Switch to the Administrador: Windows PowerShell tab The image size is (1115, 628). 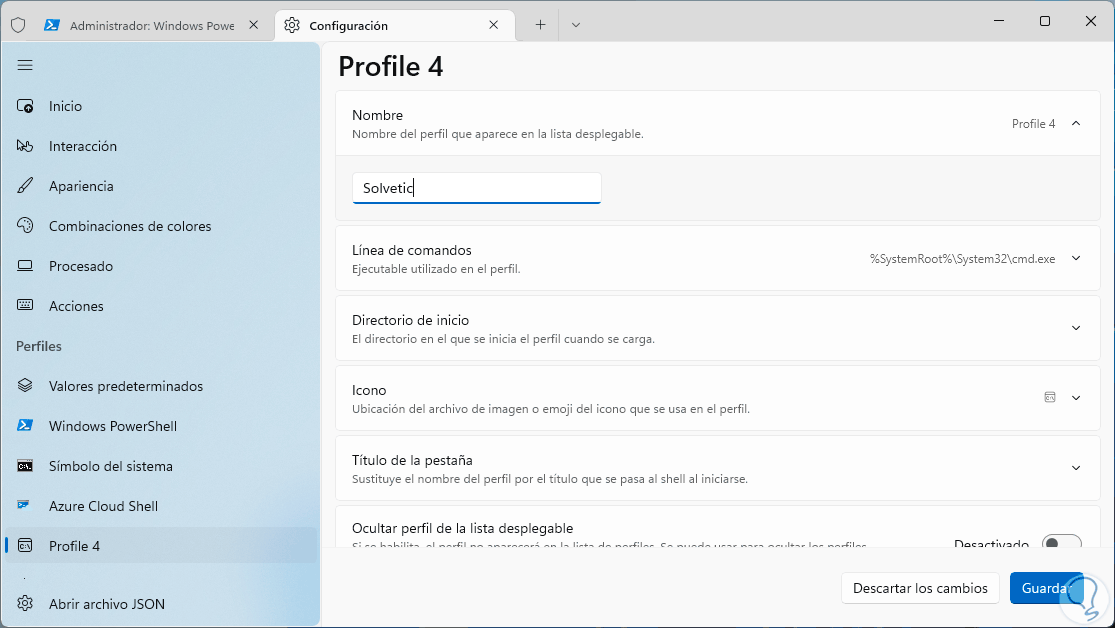[x=150, y=25]
